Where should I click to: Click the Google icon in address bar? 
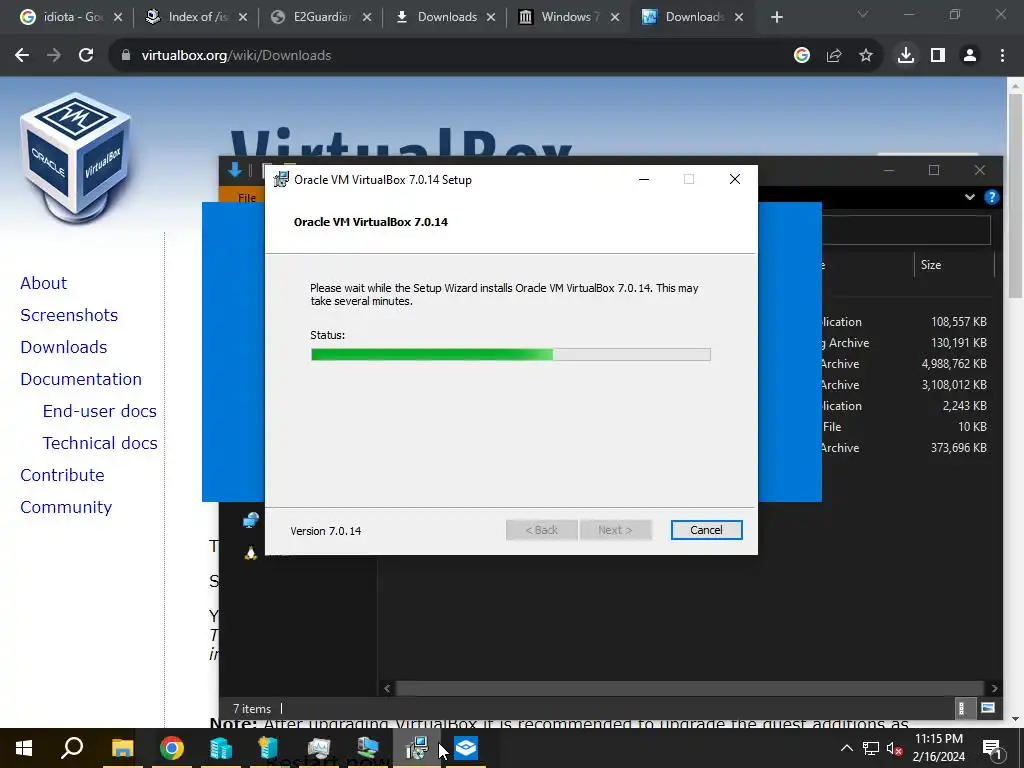pyautogui.click(x=802, y=56)
